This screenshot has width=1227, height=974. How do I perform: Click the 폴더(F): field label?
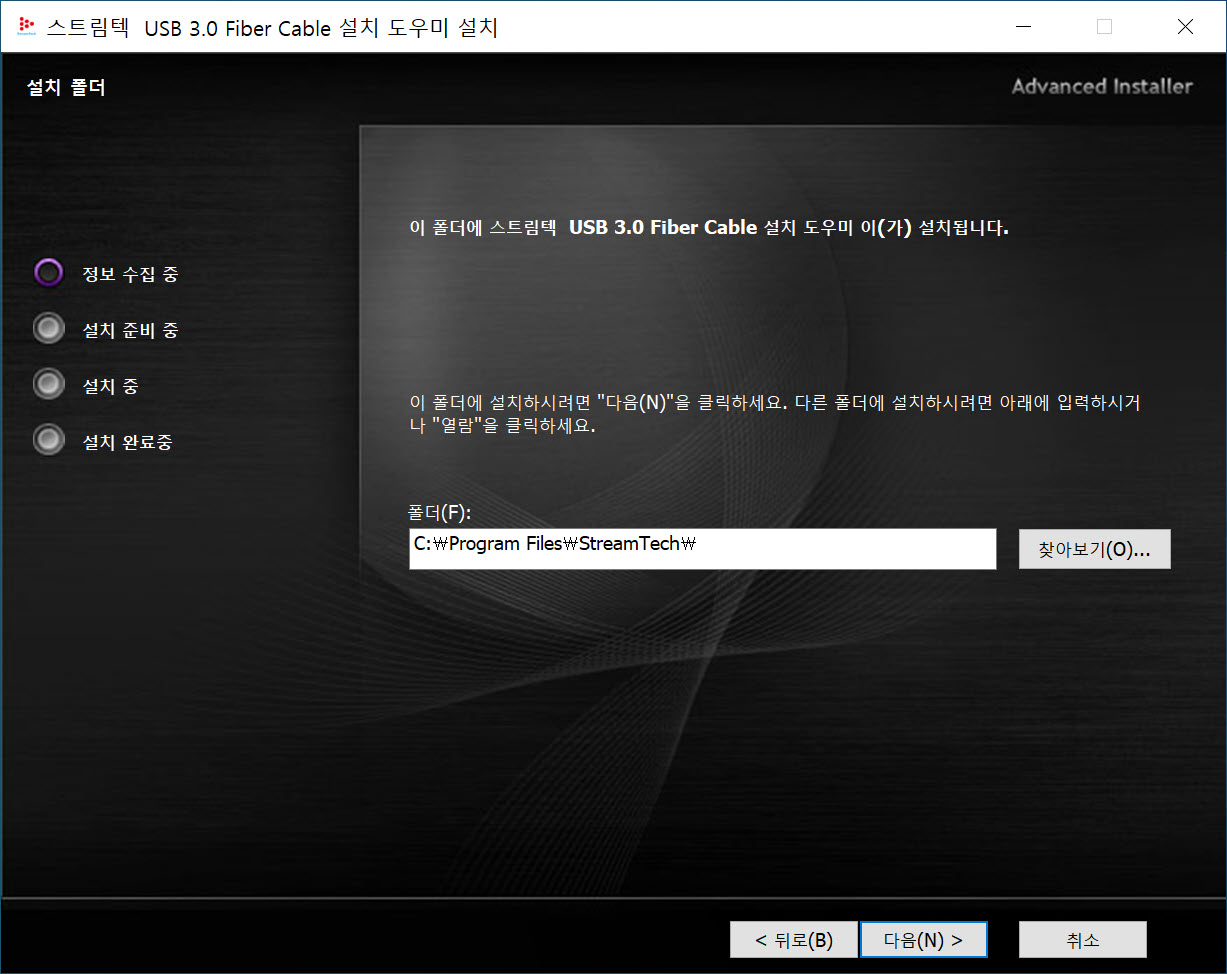tap(440, 512)
